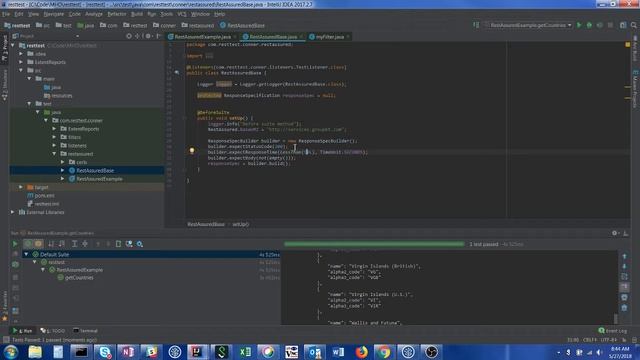This screenshot has width=640, height=360.
Task: Run the selected configuration with the green play button
Action: (x=579, y=25)
